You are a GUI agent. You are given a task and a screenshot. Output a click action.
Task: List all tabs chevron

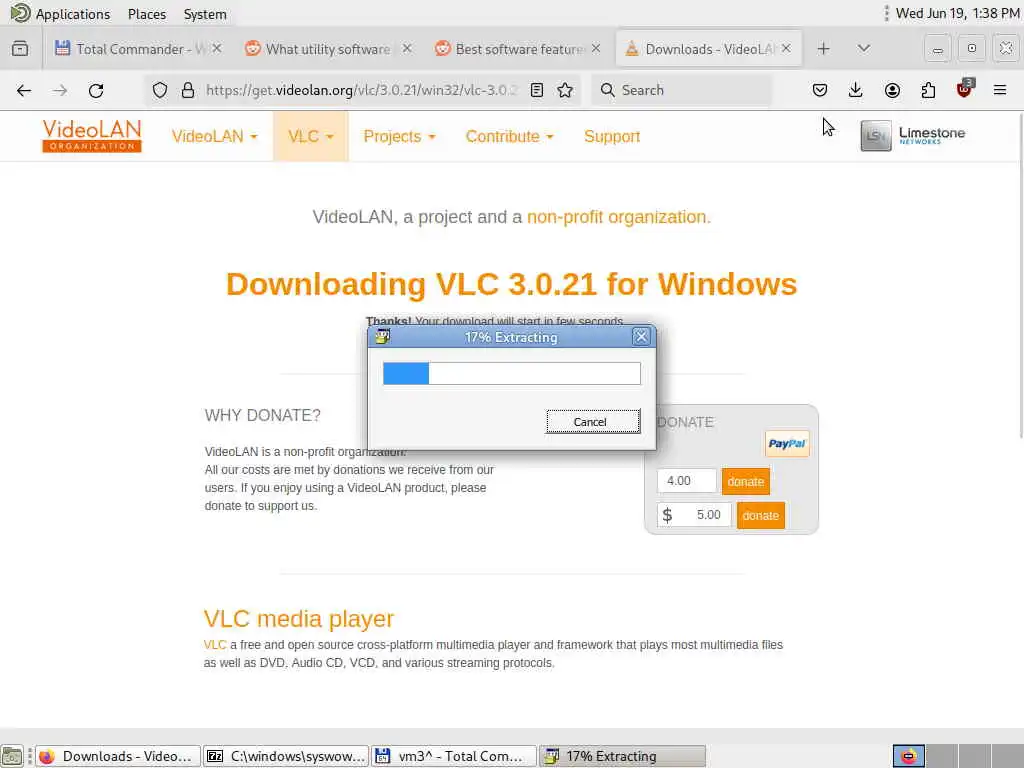863,48
